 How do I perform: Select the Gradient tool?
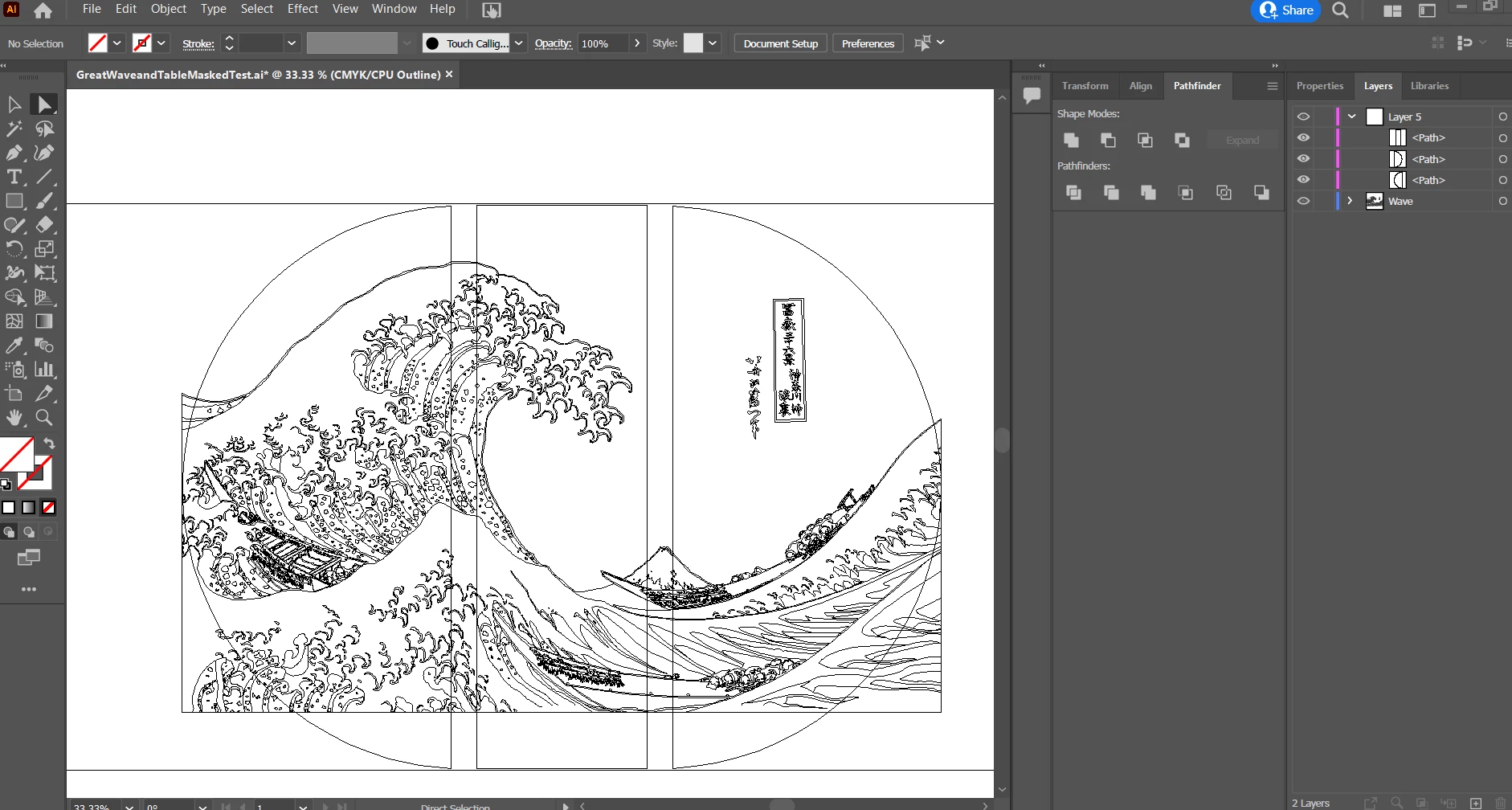(x=44, y=321)
